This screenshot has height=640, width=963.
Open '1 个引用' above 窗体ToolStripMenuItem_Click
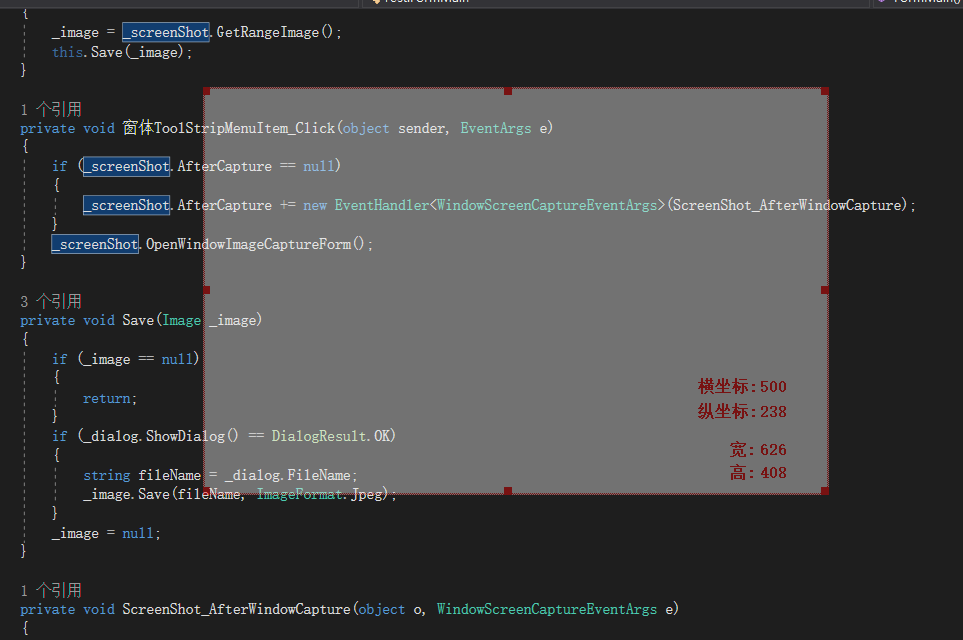51,109
